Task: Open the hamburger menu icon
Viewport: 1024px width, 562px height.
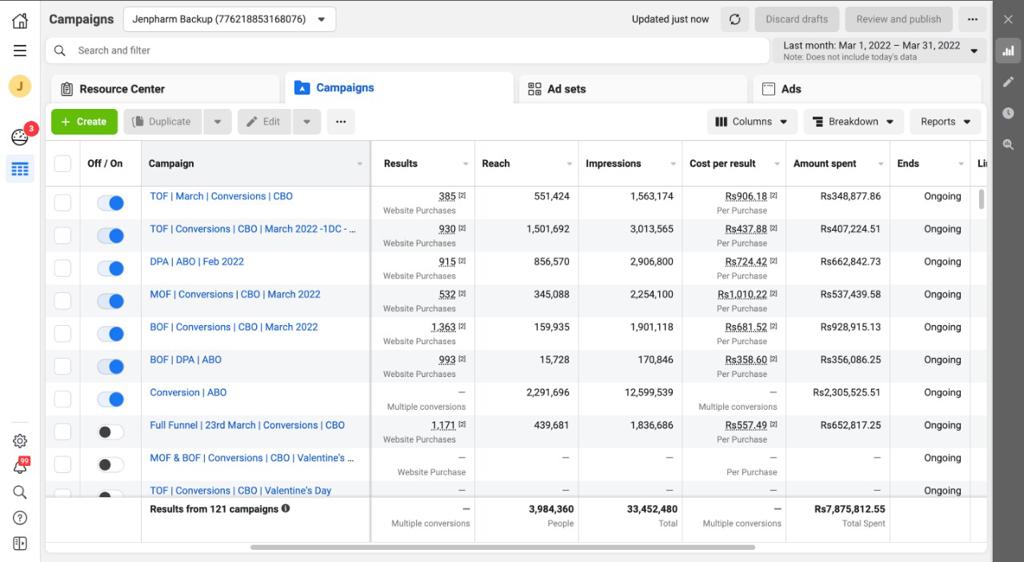Action: tap(20, 50)
